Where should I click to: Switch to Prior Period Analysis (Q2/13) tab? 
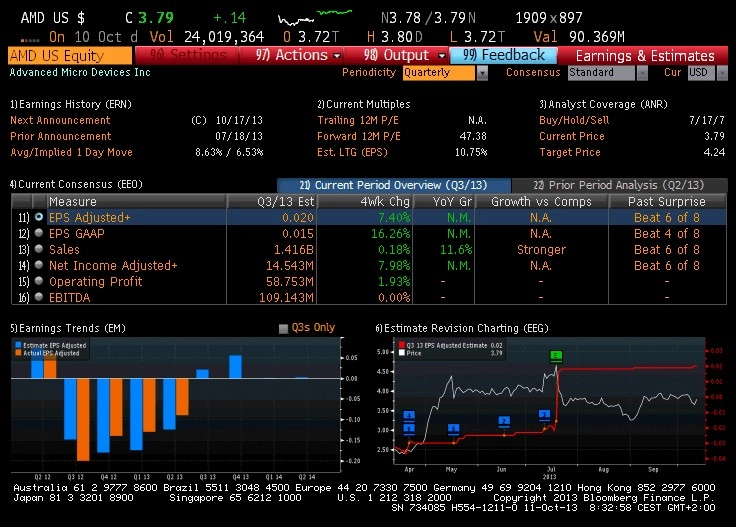pyautogui.click(x=619, y=185)
